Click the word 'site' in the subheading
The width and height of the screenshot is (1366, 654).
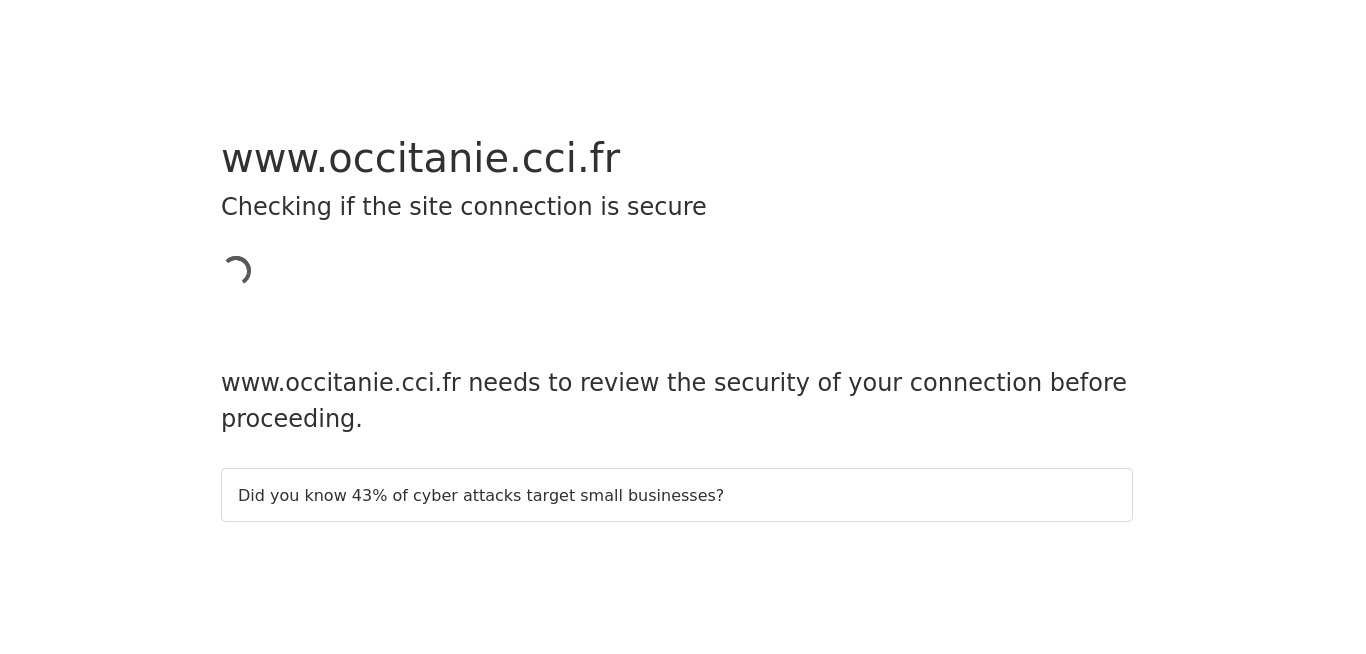[431, 207]
